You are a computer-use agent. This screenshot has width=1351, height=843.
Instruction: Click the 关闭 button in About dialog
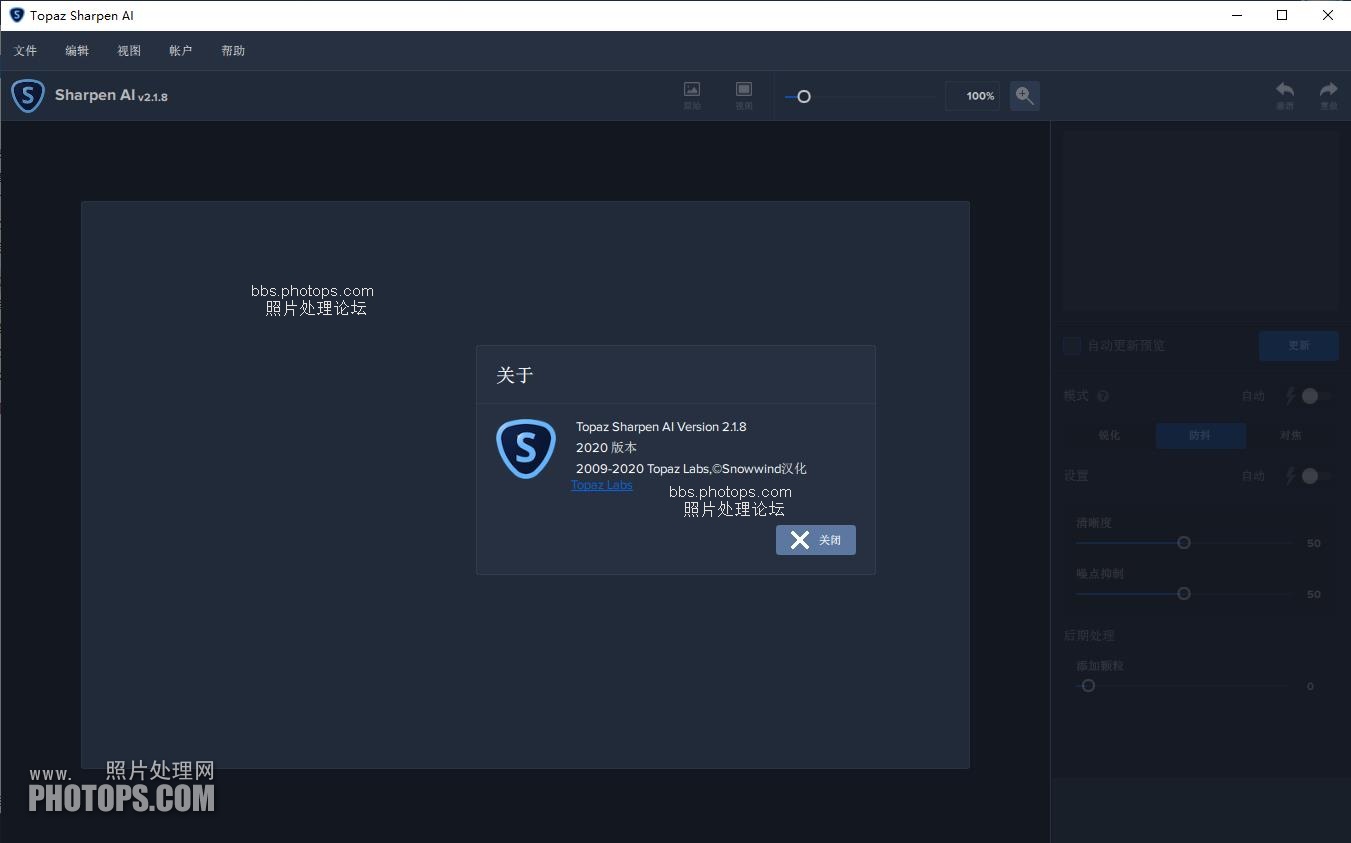click(x=816, y=540)
